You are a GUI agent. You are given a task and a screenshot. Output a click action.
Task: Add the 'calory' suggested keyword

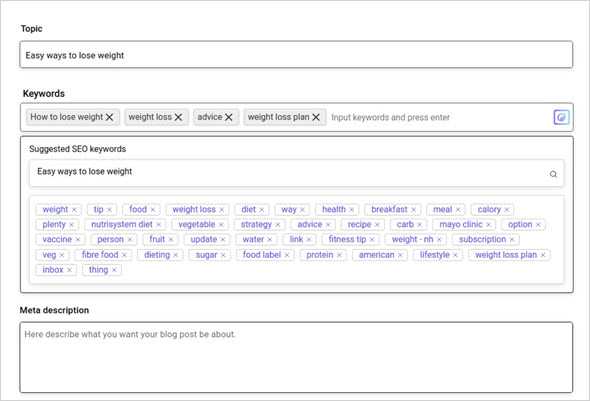pos(489,210)
